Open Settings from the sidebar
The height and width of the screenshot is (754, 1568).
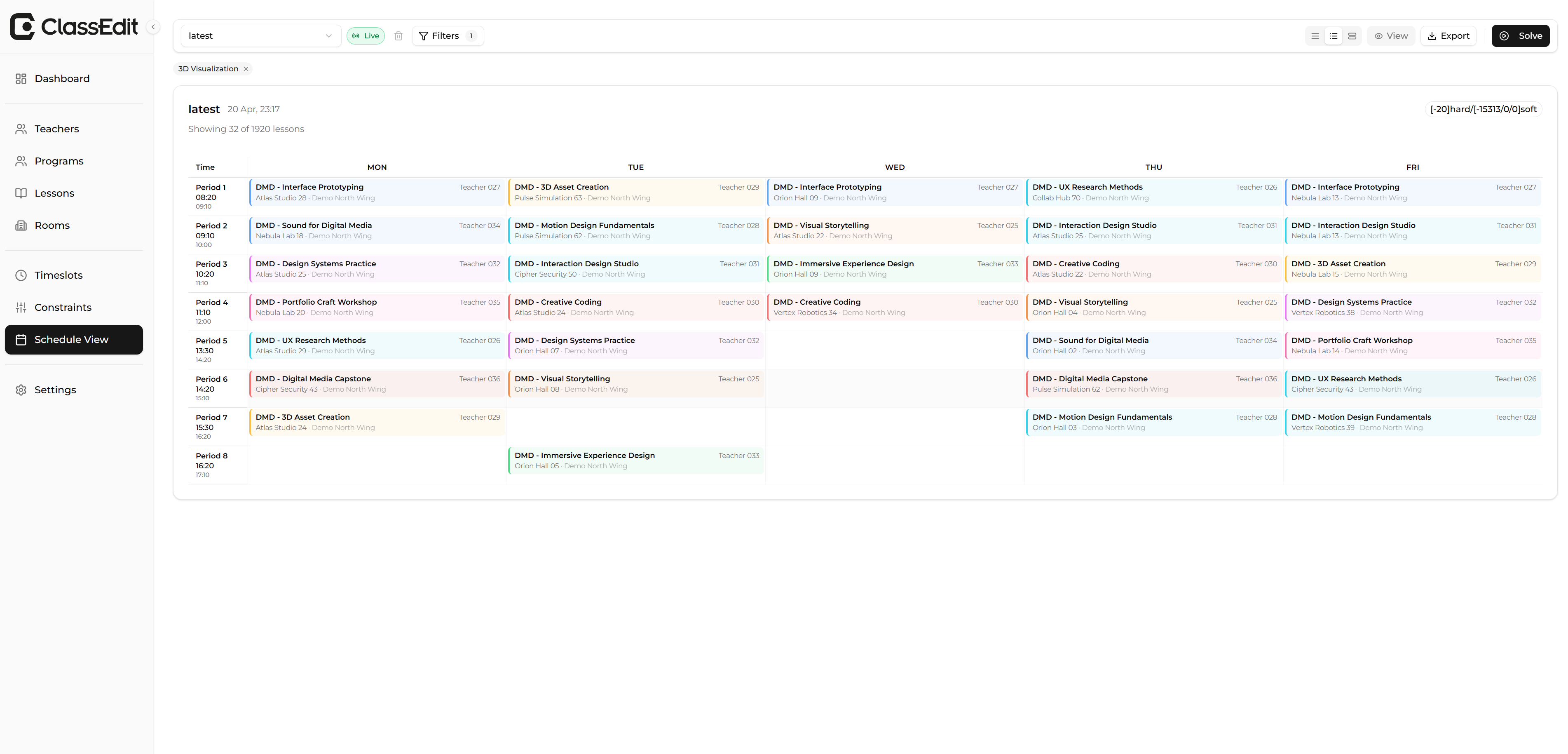pos(55,390)
